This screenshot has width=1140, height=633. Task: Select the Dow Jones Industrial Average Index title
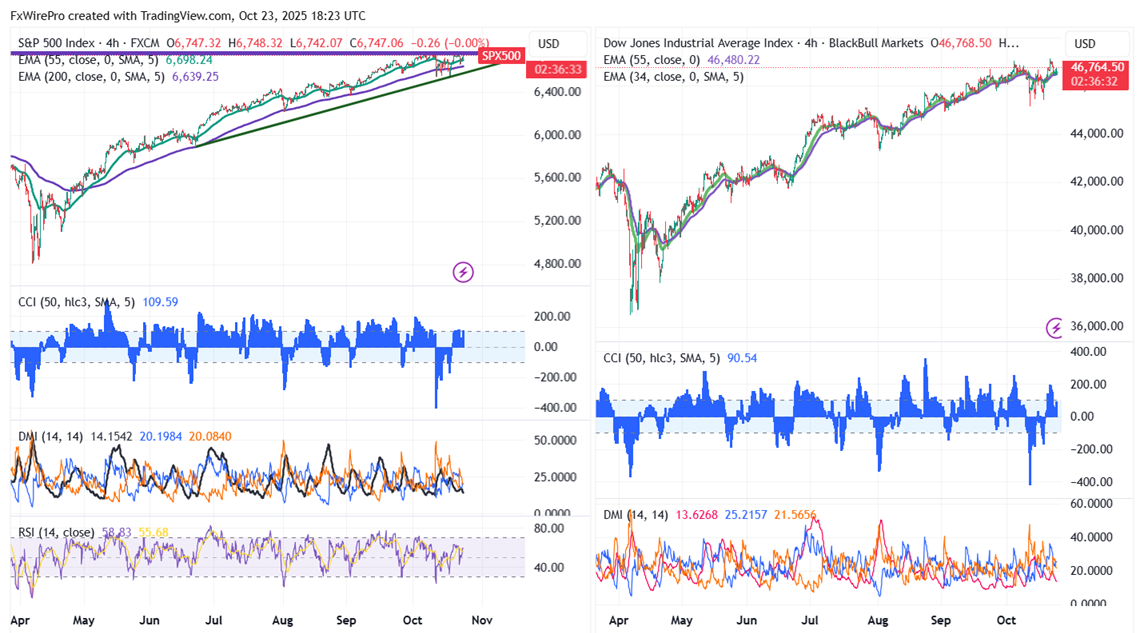[697, 43]
